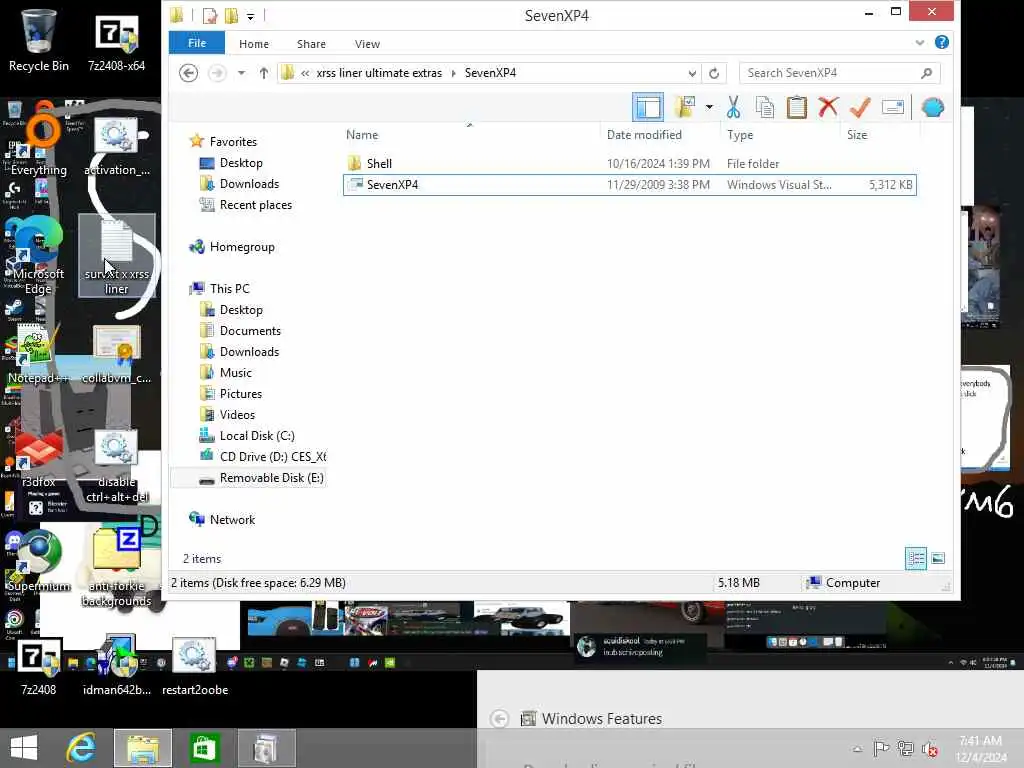The height and width of the screenshot is (768, 1024).
Task: Click the Search SevenXP4 field
Action: click(840, 73)
